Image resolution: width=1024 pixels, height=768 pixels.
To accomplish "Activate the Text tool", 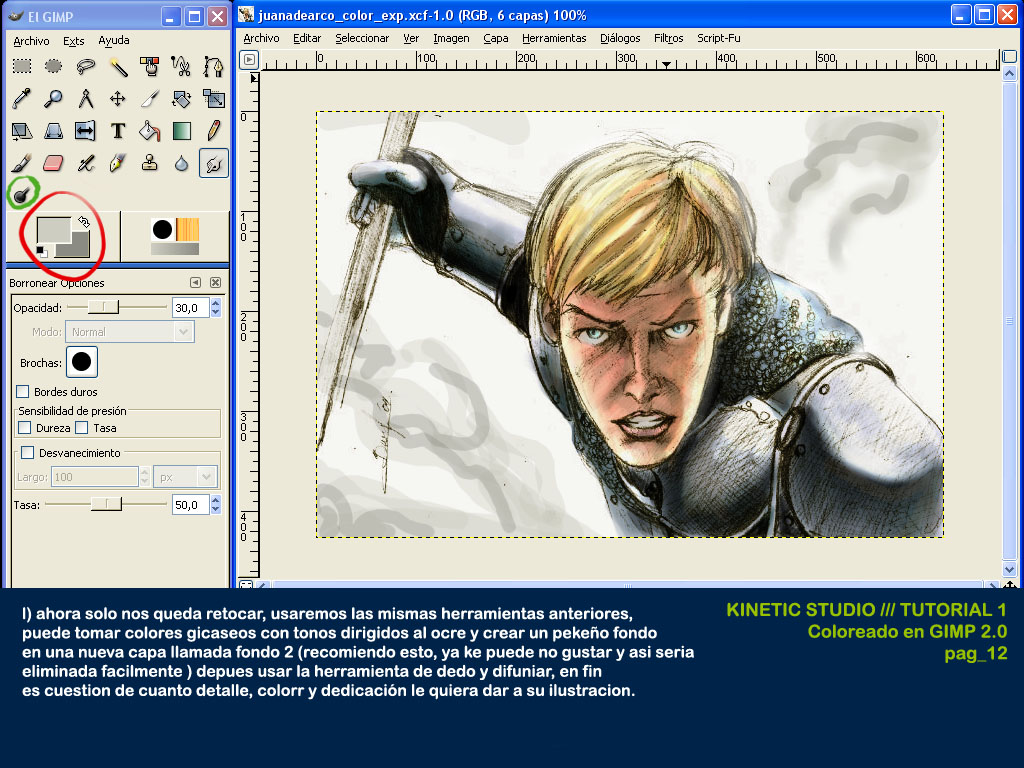I will (x=118, y=131).
